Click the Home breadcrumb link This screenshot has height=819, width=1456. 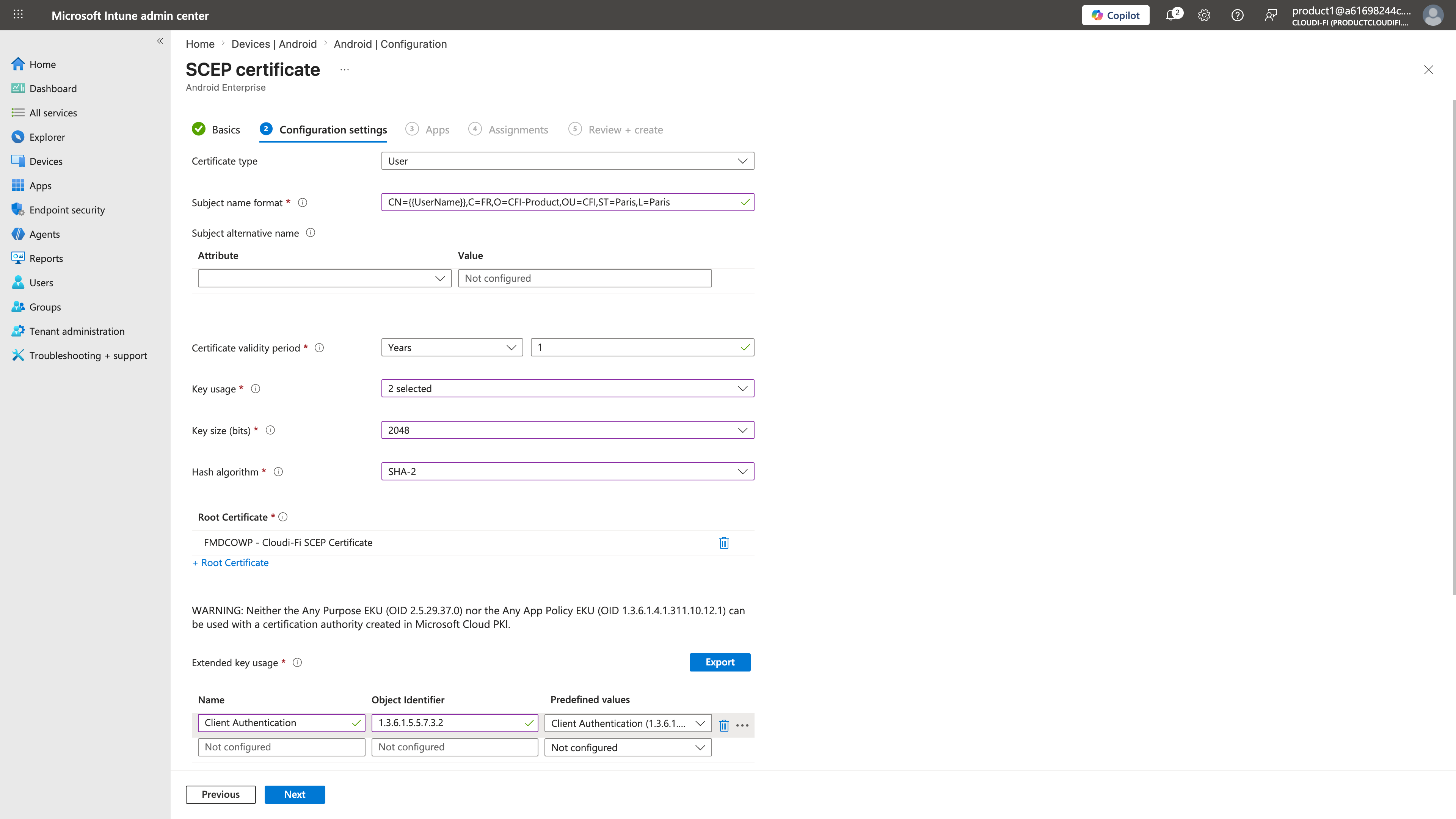click(200, 44)
